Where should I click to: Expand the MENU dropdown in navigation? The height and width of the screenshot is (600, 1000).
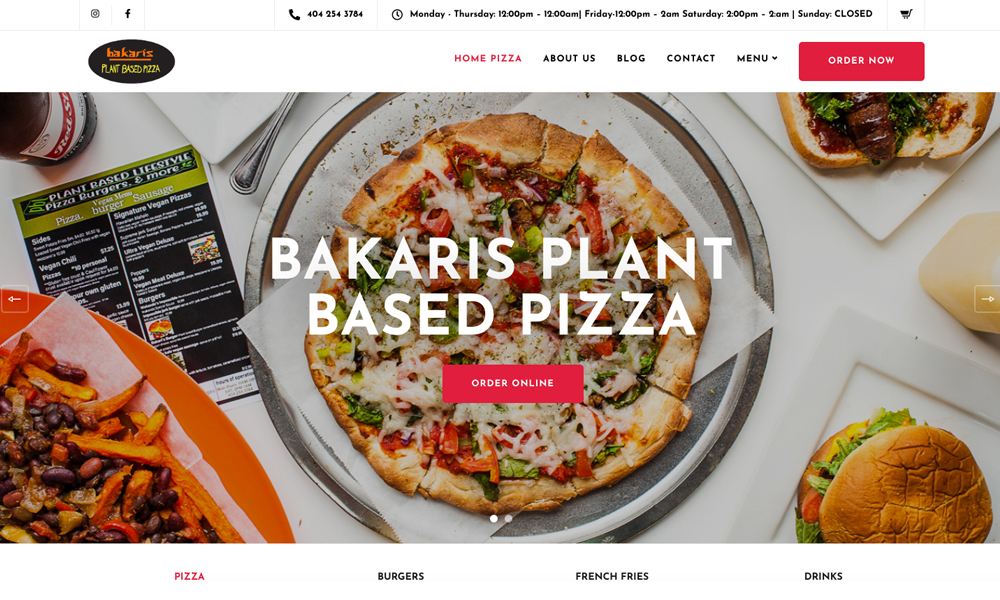(x=757, y=58)
